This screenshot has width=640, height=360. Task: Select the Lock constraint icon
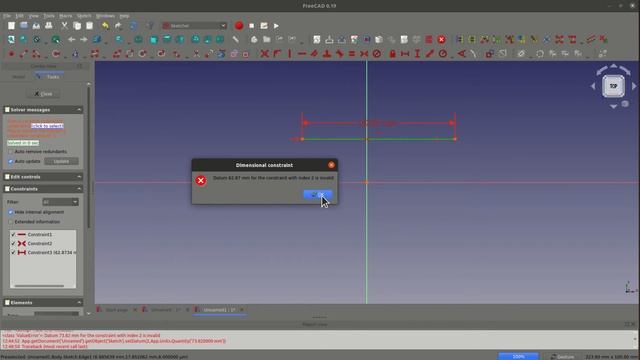pos(392,53)
